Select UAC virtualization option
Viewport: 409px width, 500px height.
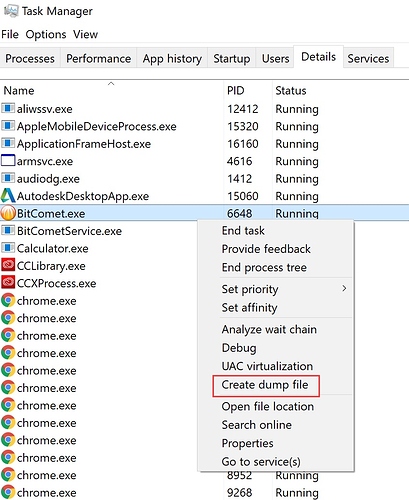click(267, 366)
